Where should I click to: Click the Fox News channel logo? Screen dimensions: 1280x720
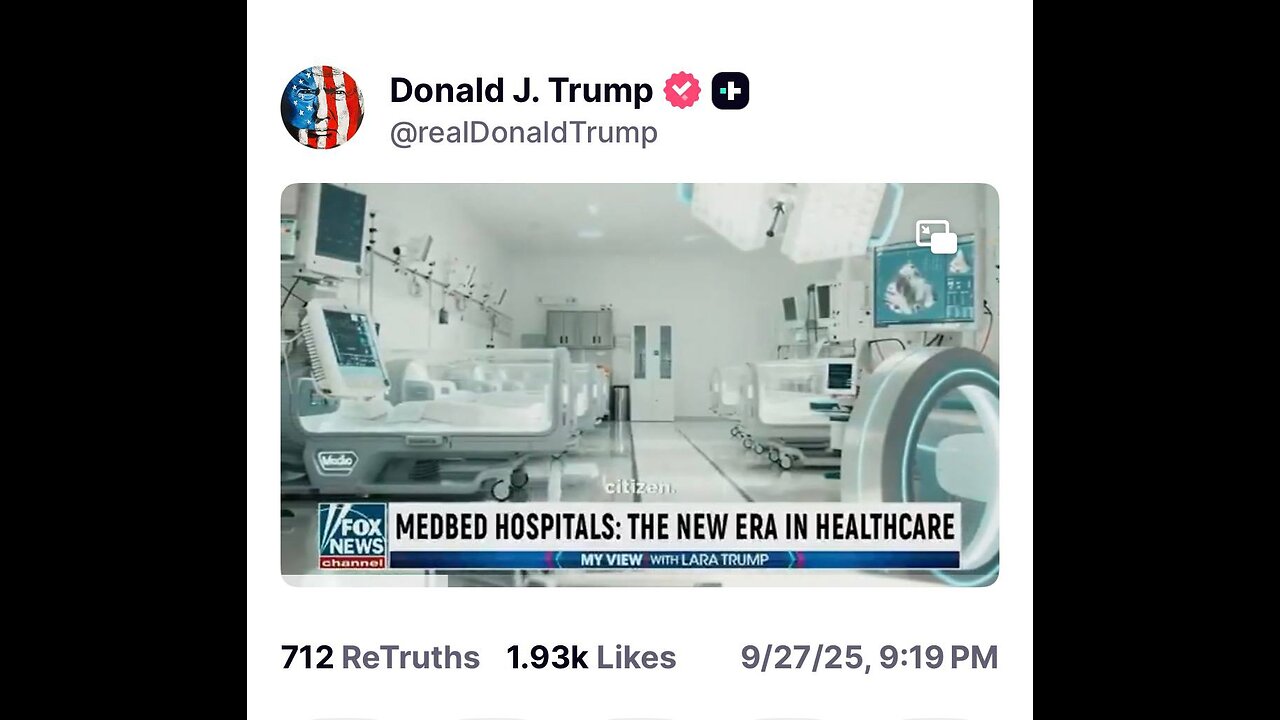click(353, 535)
